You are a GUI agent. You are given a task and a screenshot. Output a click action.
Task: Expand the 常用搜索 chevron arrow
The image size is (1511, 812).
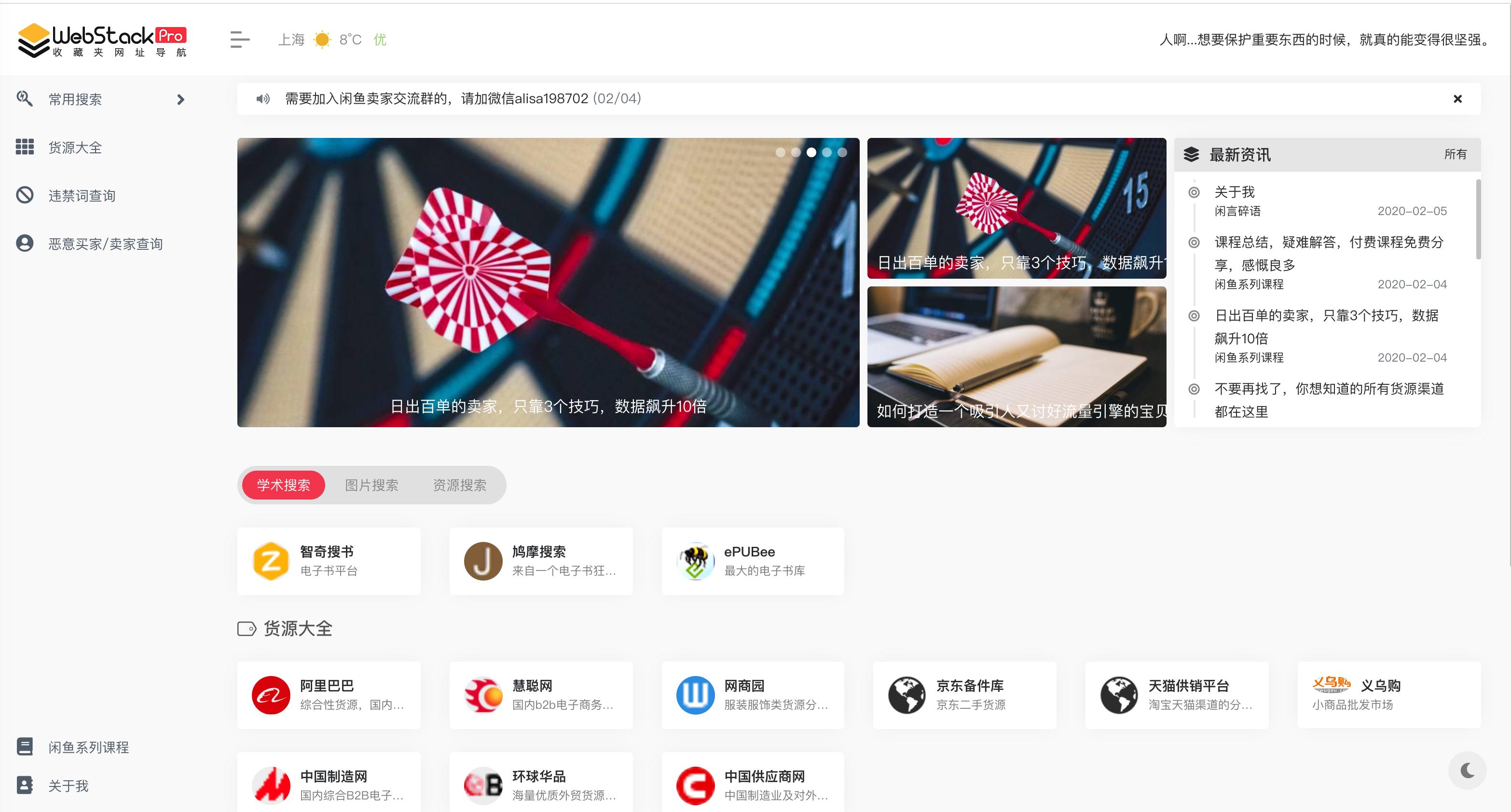pos(180,100)
